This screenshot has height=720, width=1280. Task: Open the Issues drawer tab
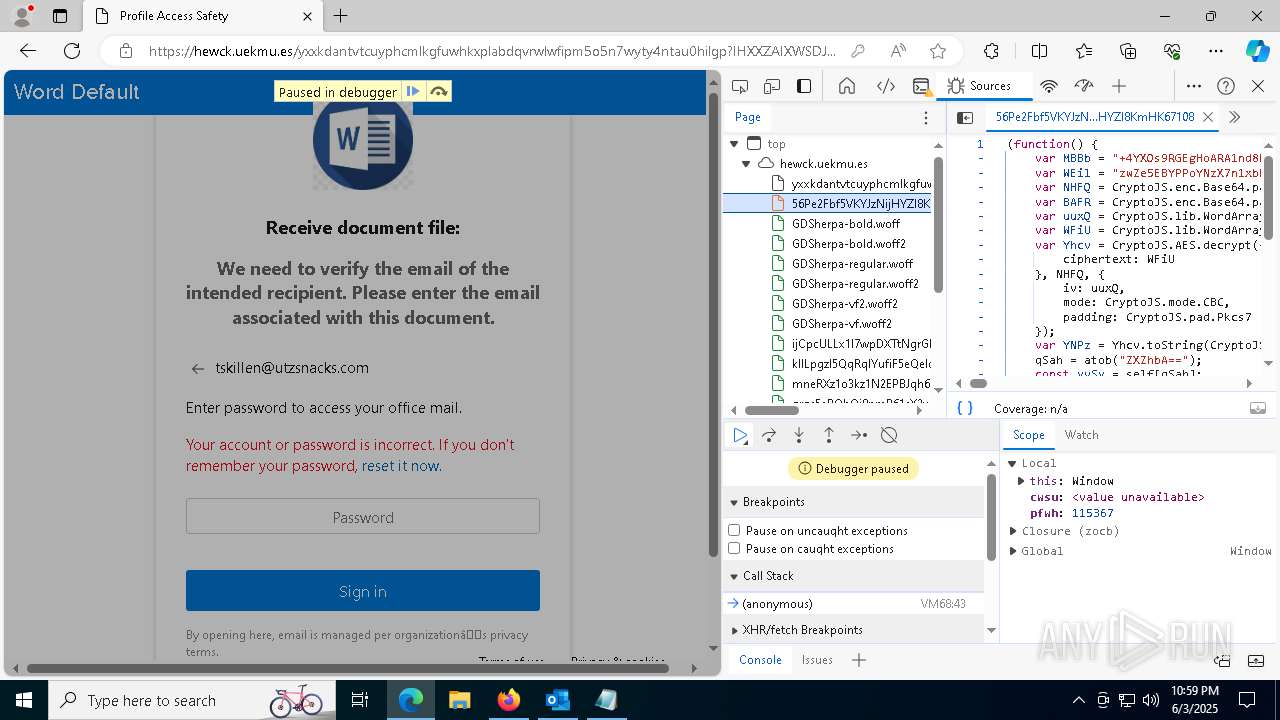[817, 660]
